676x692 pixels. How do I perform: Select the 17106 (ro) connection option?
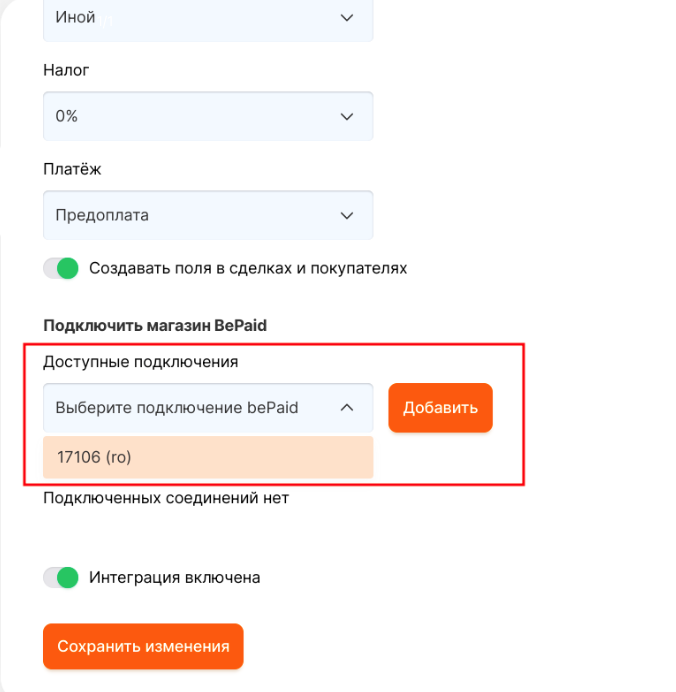click(x=208, y=457)
